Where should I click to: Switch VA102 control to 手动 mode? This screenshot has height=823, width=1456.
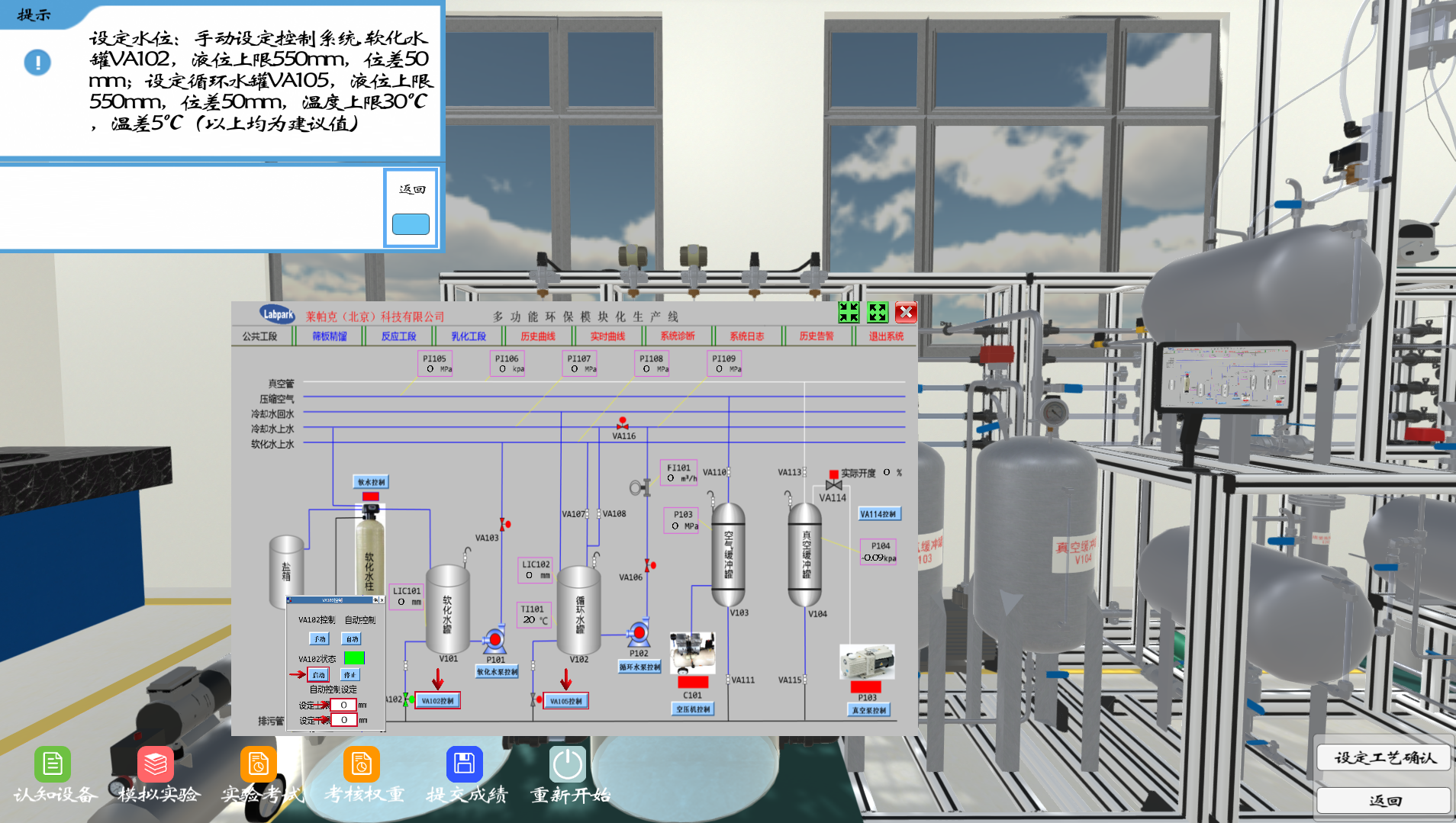pyautogui.click(x=319, y=639)
